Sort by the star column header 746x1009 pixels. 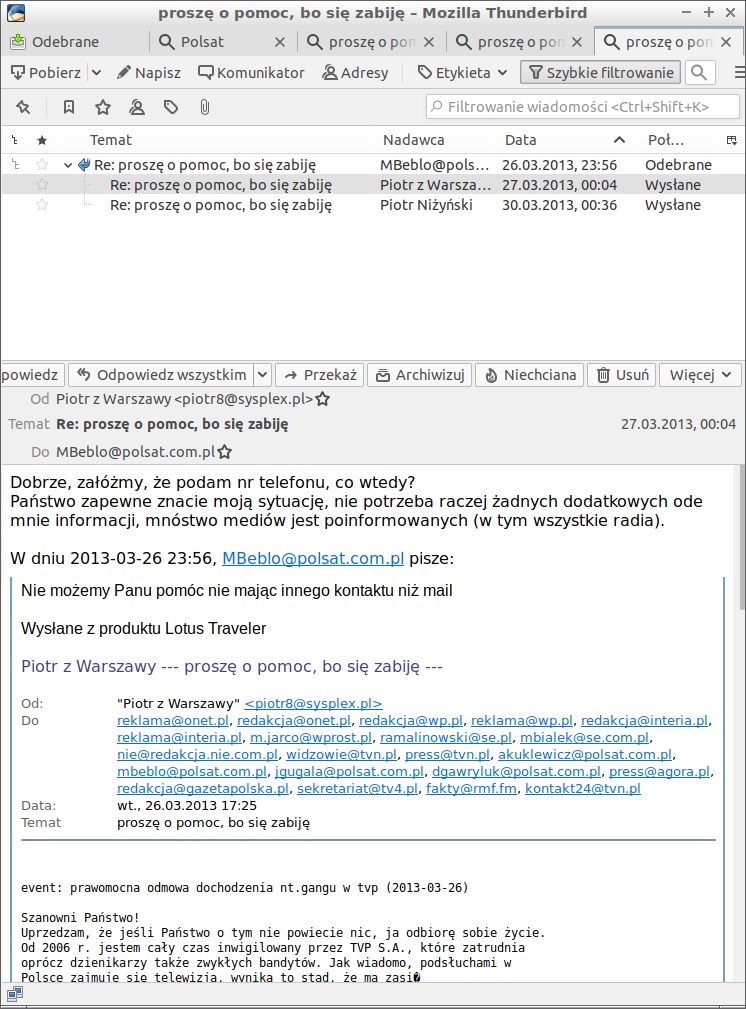pos(42,140)
